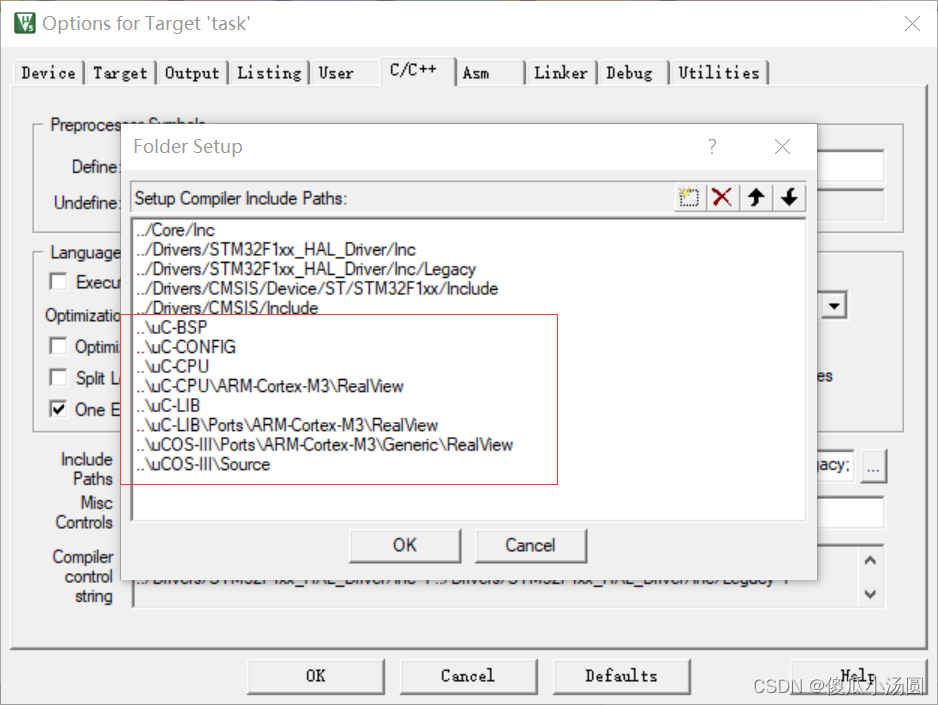Viewport: 938px width, 705px height.
Task: Click the red Delete path icon
Action: (722, 197)
